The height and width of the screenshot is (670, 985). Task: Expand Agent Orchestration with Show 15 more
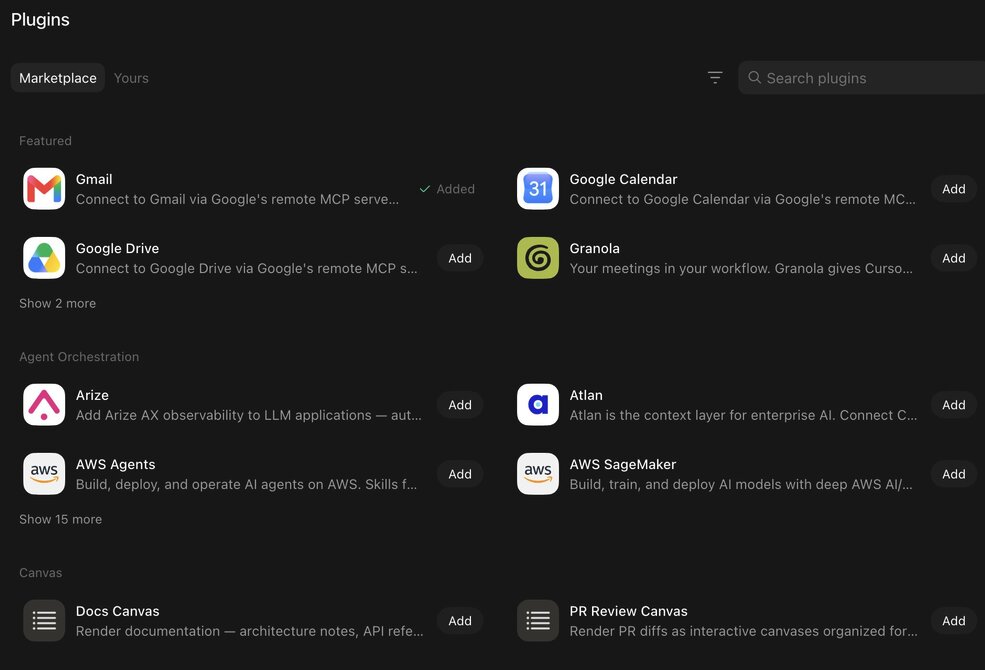(60, 519)
